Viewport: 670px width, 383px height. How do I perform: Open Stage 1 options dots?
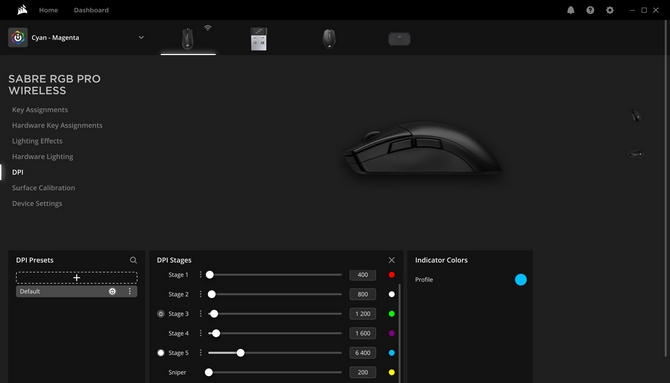[x=200, y=275]
